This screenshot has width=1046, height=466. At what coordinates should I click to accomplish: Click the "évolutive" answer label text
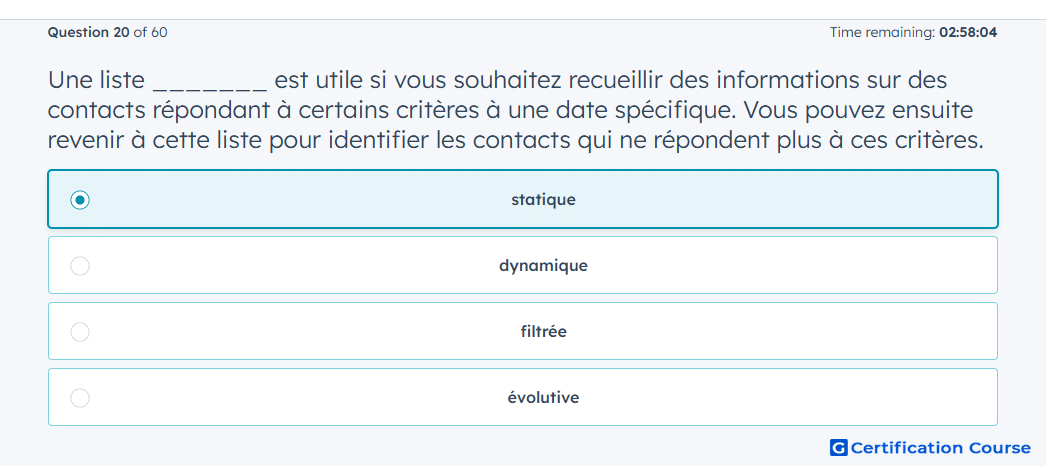click(543, 398)
